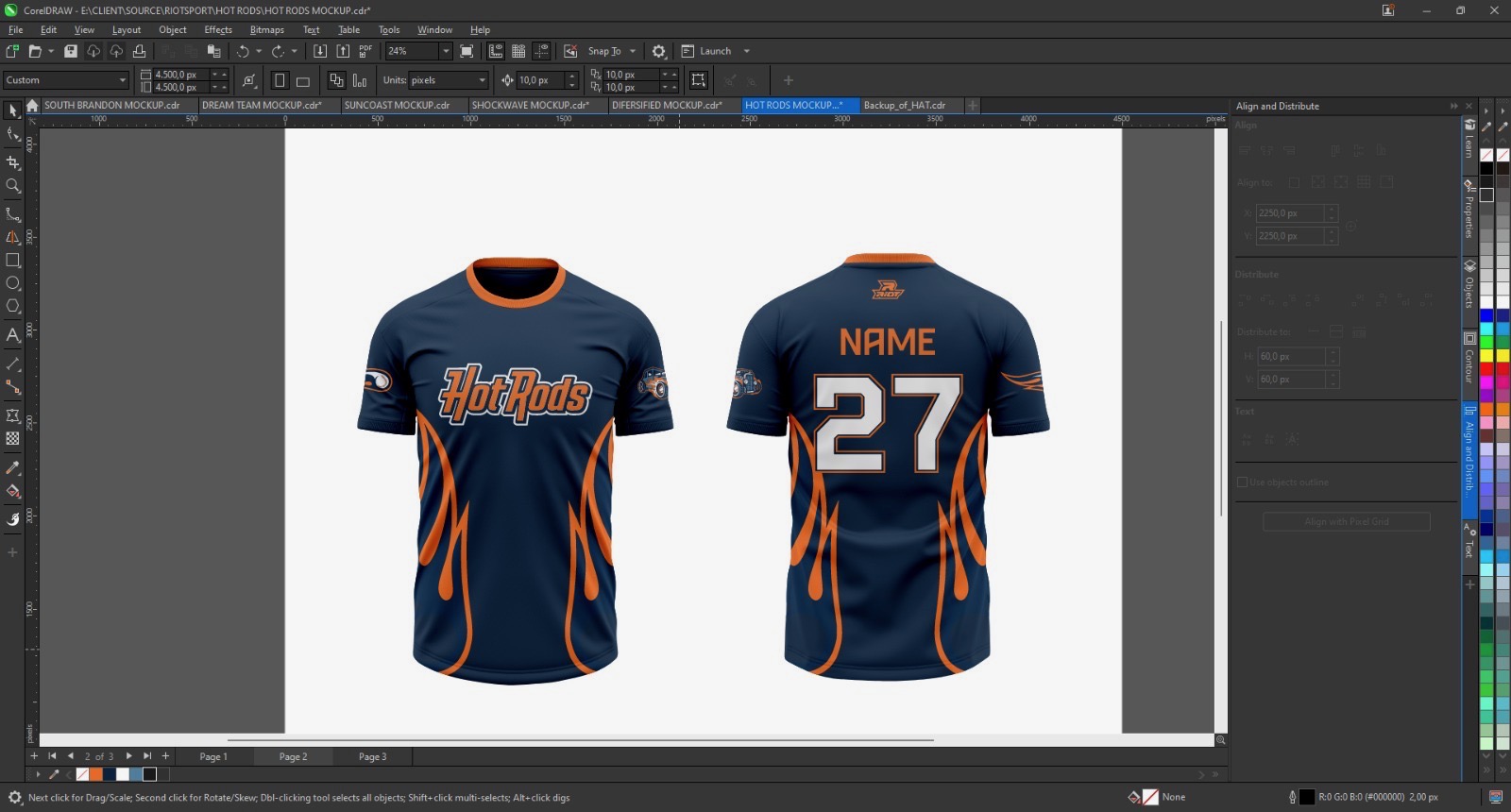Viewport: 1511px width, 812px height.
Task: Pick the yellow swatch in the color palette
Action: coord(1486,355)
